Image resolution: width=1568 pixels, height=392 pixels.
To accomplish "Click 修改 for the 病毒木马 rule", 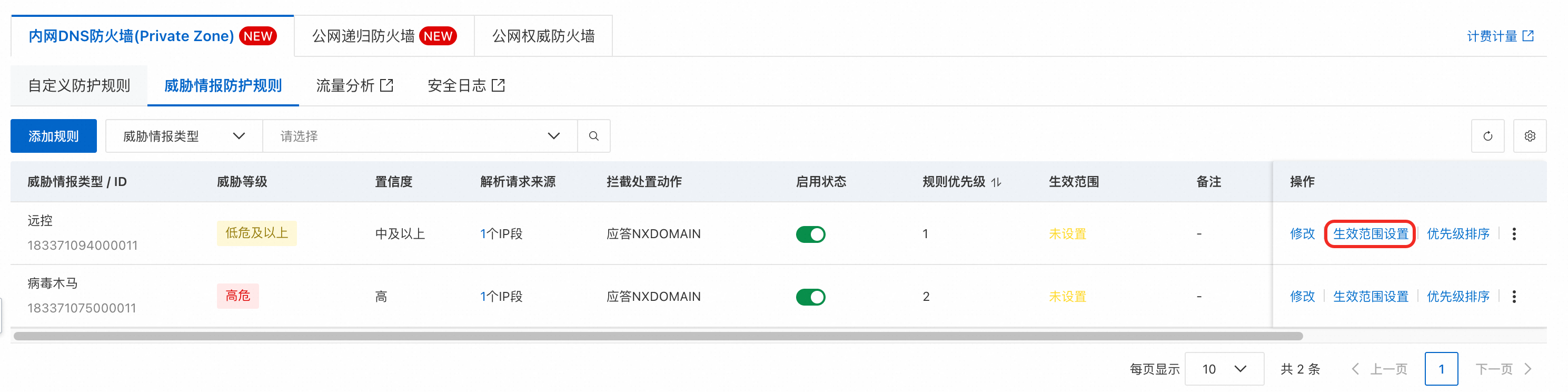I will [x=1302, y=297].
